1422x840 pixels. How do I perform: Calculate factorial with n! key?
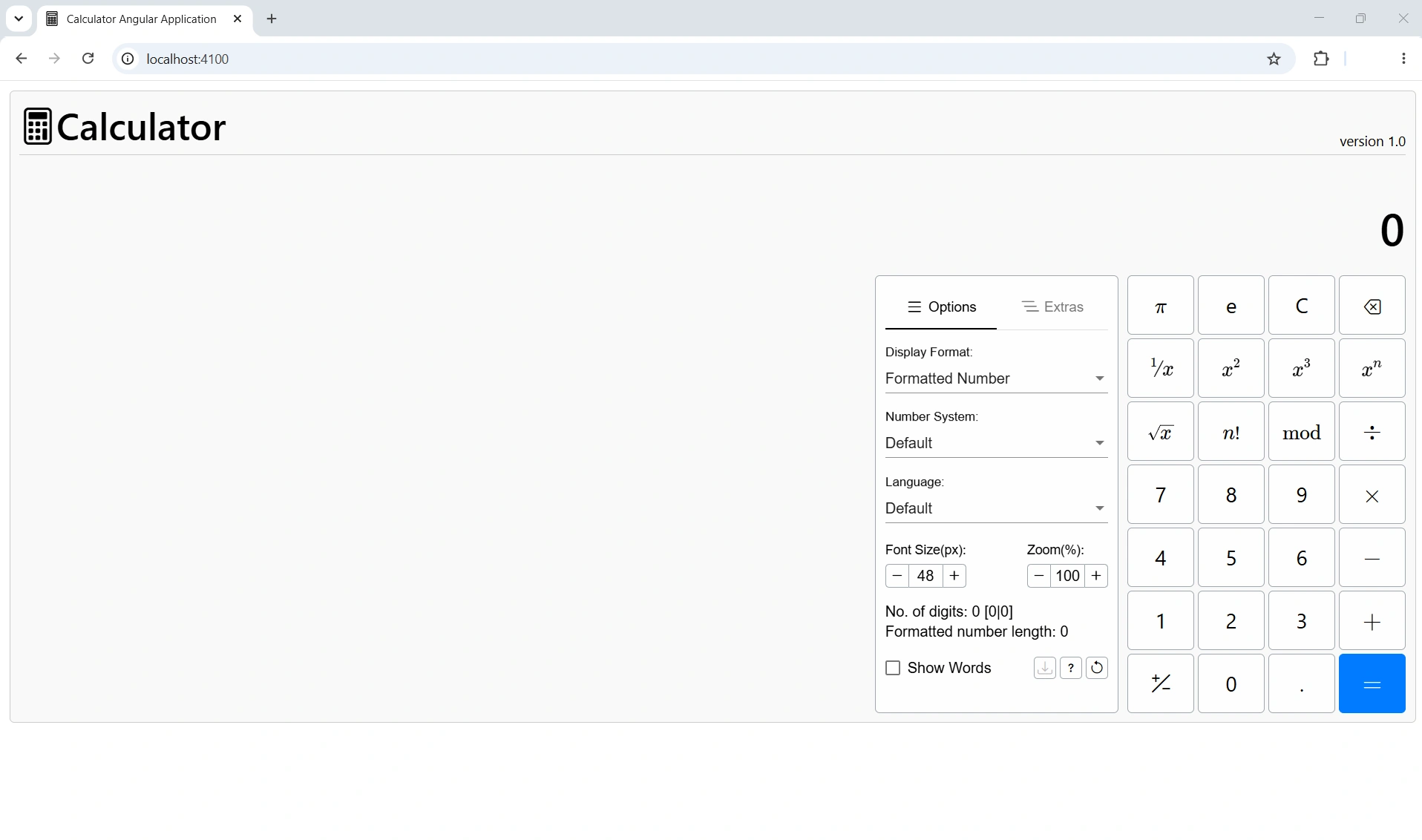(x=1231, y=432)
